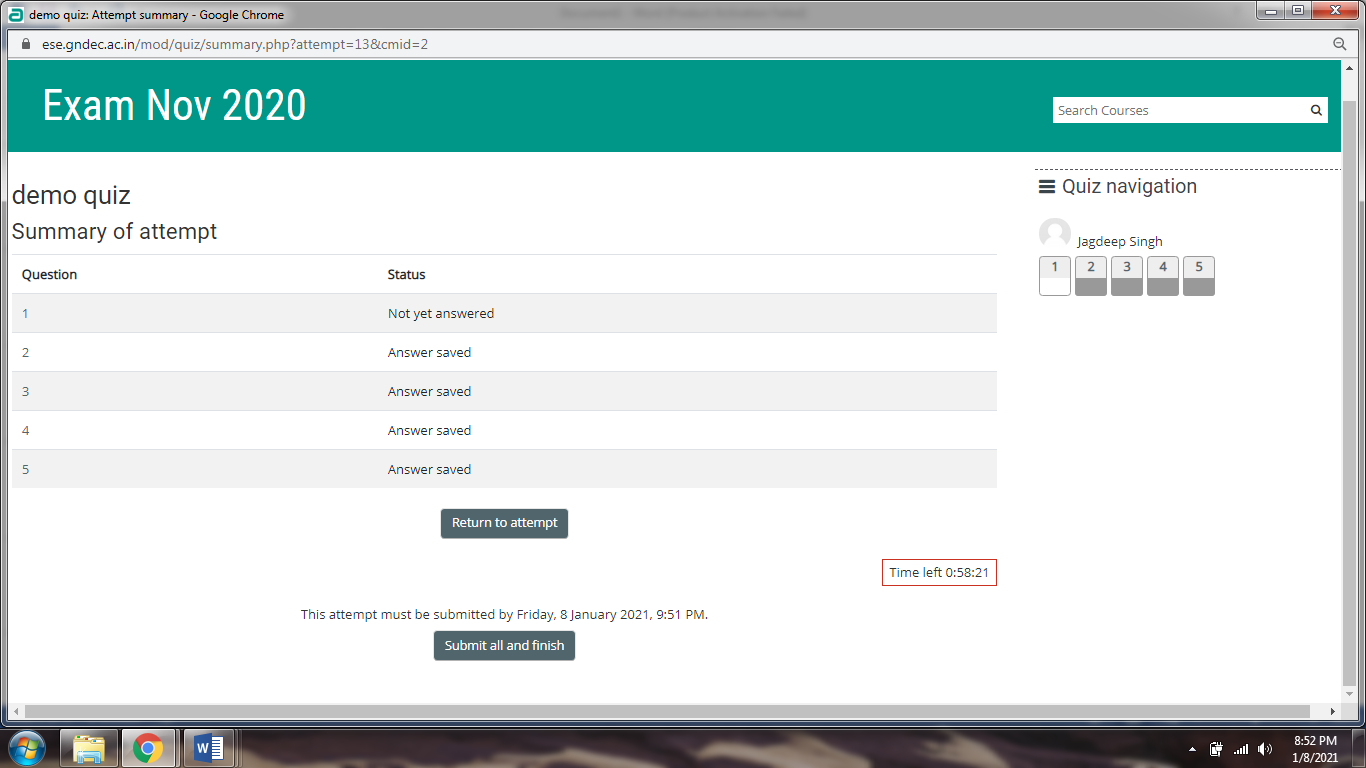Image resolution: width=1366 pixels, height=768 pixels.
Task: Show hidden tray icons arrow
Action: pyautogui.click(x=1192, y=749)
